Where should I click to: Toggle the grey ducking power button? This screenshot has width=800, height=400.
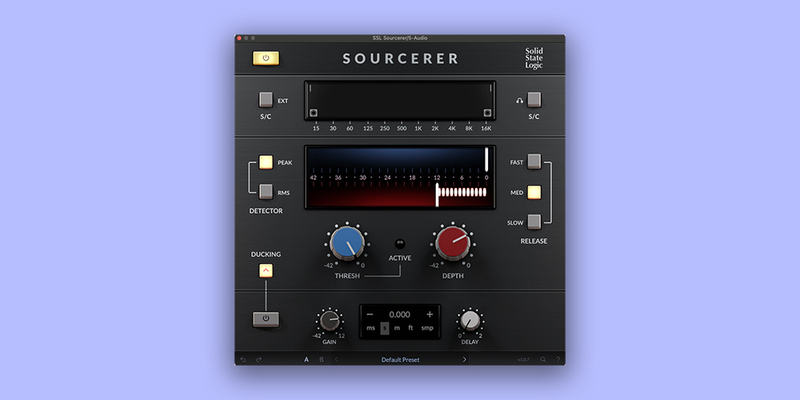click(266, 319)
